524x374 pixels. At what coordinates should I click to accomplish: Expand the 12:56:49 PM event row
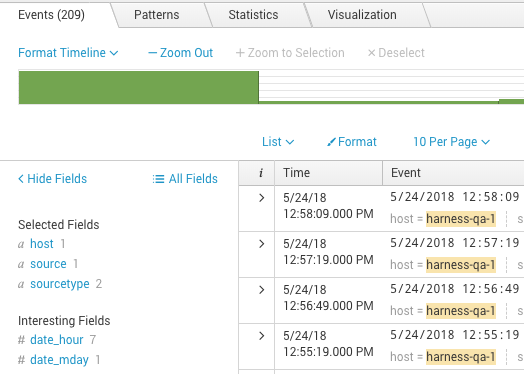(262, 290)
